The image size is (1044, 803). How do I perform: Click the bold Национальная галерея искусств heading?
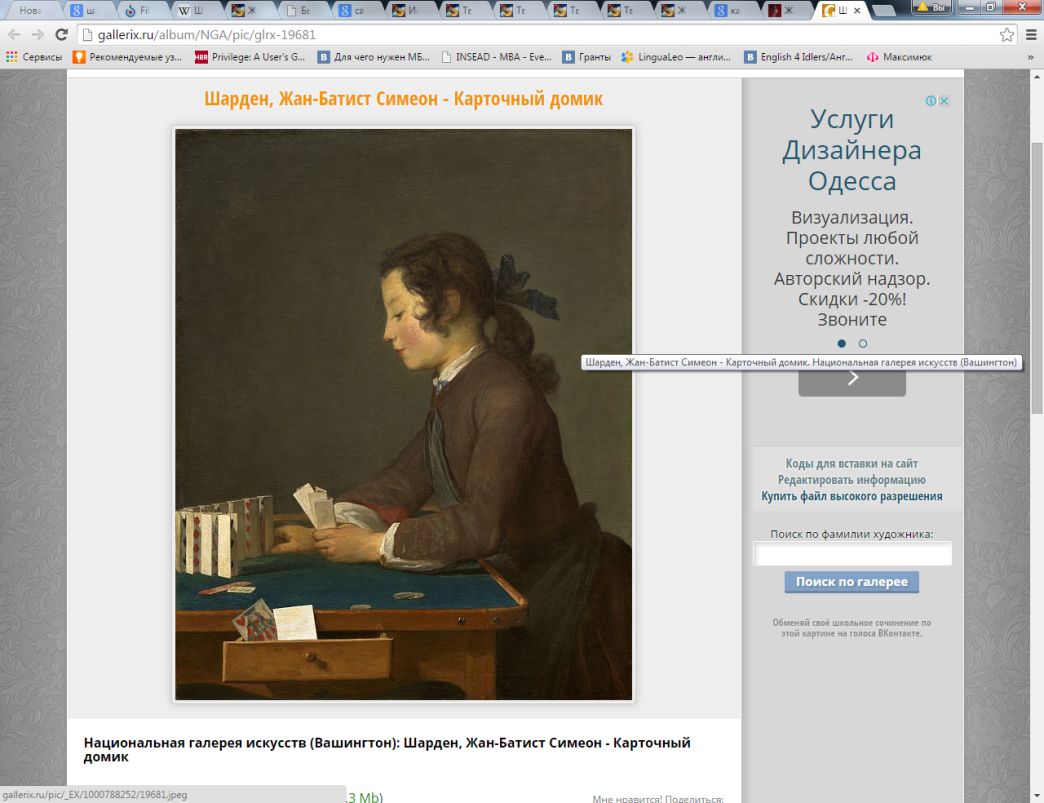point(387,750)
